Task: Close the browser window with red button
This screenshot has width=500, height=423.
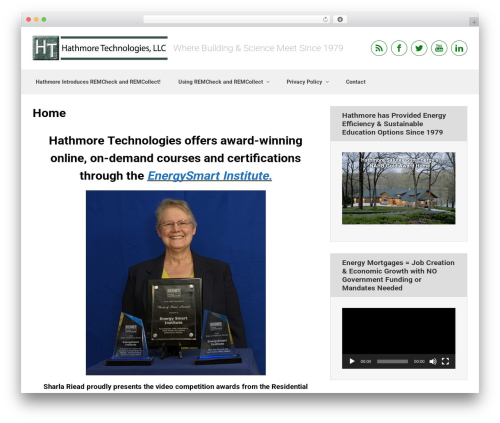Action: point(29,19)
